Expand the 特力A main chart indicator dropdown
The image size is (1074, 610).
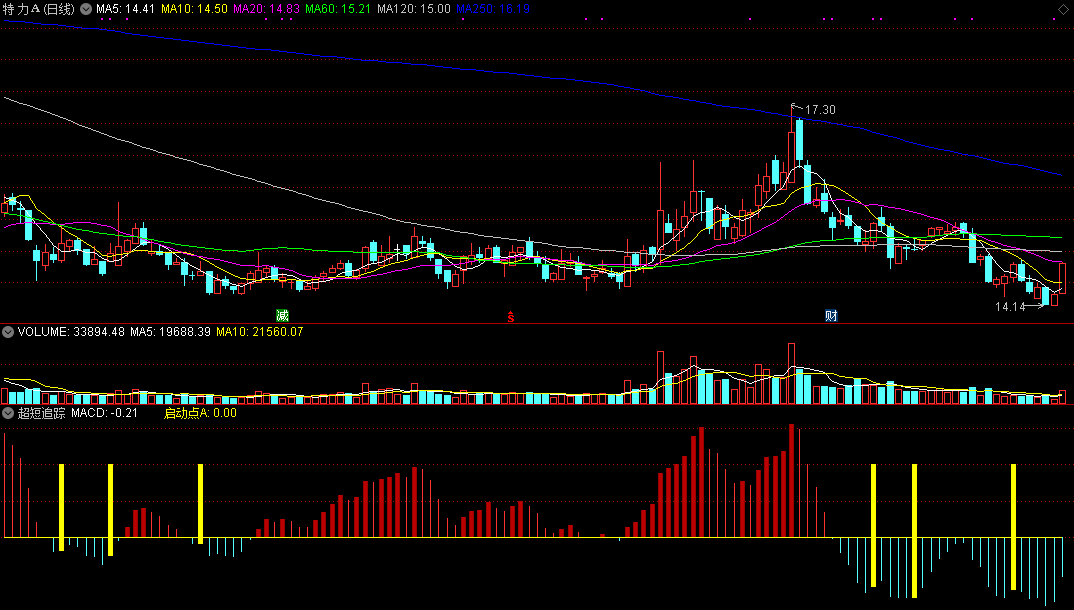[86, 9]
